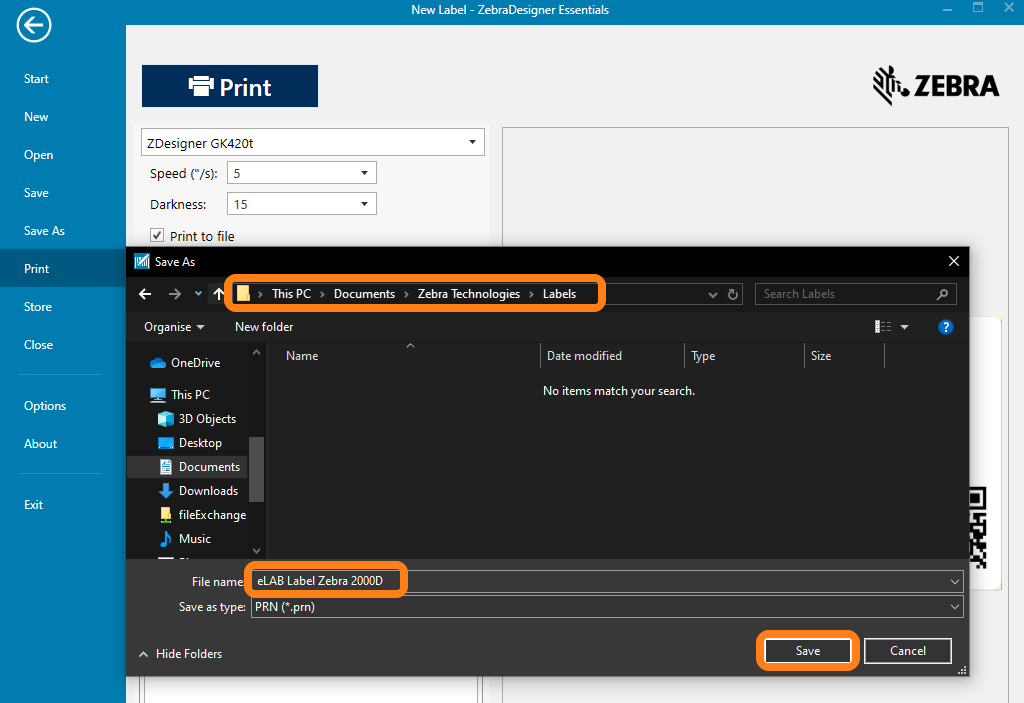Toggle the Print to file checkbox

tap(157, 235)
